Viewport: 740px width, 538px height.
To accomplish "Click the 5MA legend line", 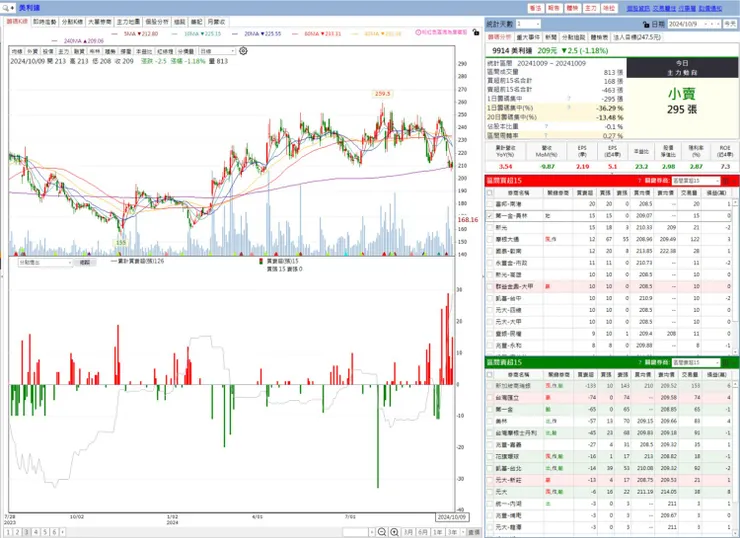I will tap(135, 34).
